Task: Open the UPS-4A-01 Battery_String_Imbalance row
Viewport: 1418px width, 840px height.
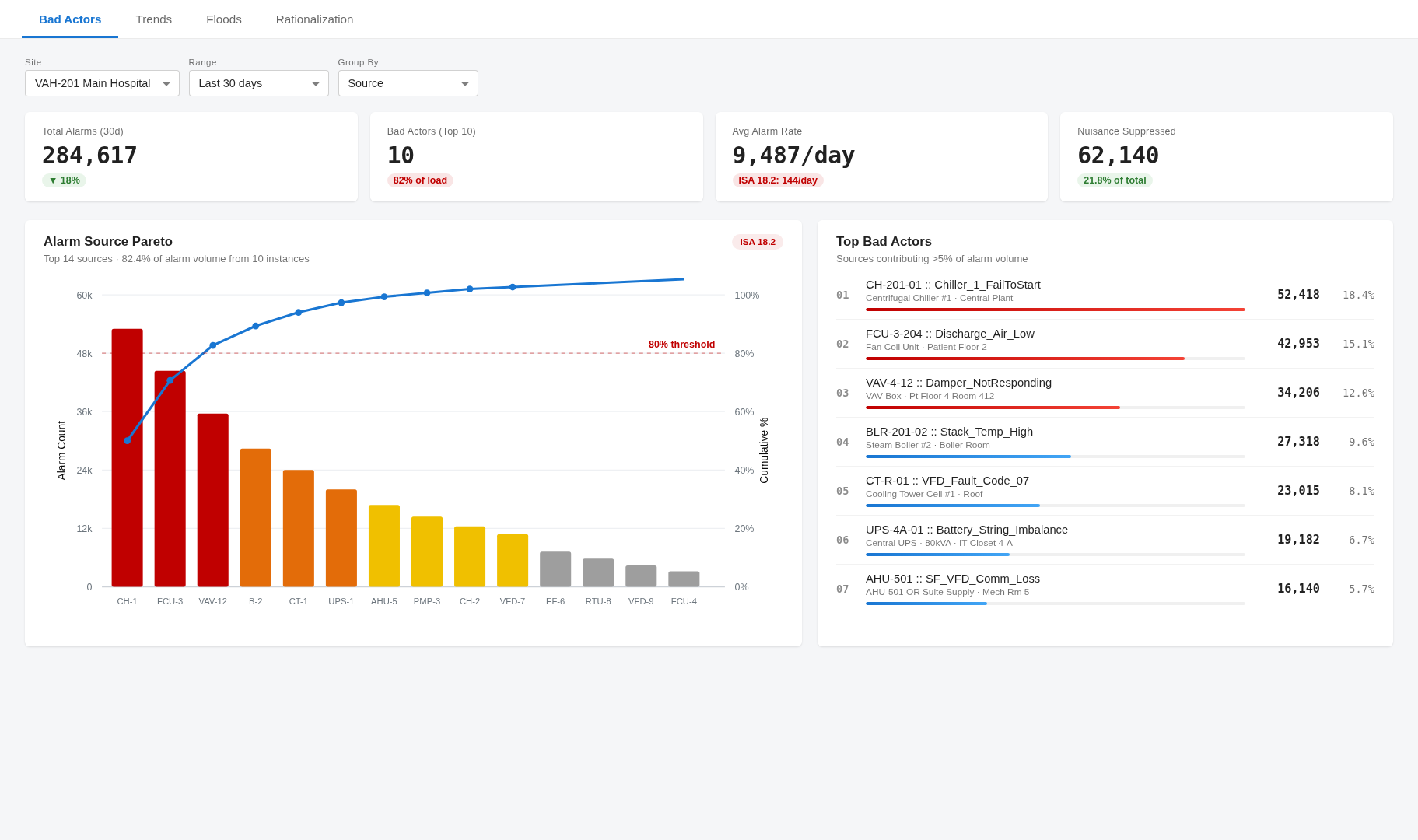Action: tap(1105, 540)
